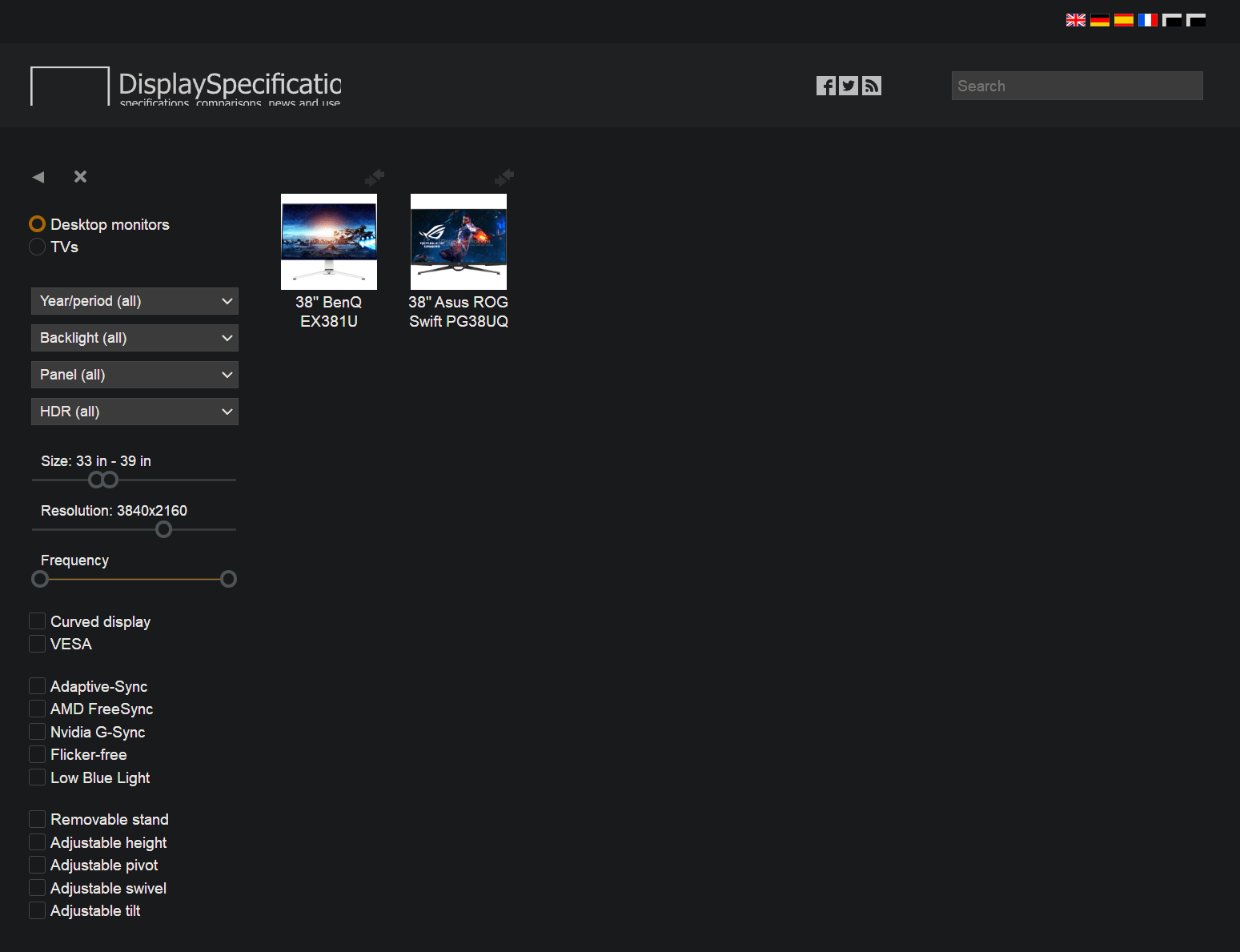Click the X reset filters icon

tap(80, 177)
